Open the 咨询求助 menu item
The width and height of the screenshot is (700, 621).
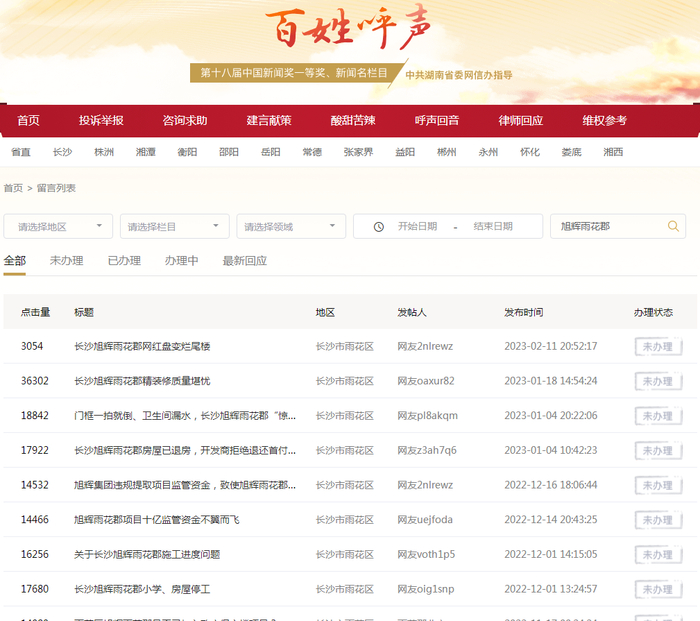pos(185,121)
